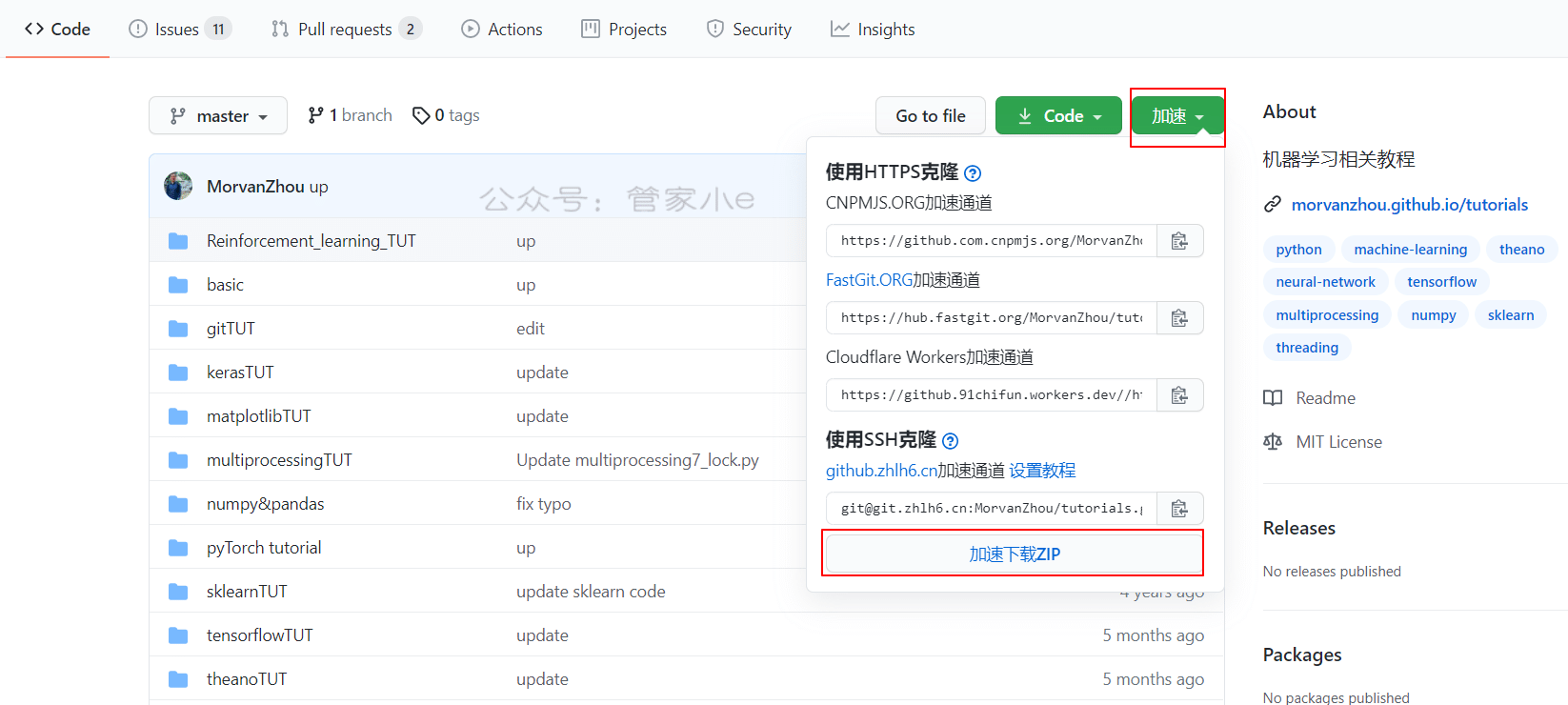
Task: Switch to the Projects tab
Action: pos(624,30)
